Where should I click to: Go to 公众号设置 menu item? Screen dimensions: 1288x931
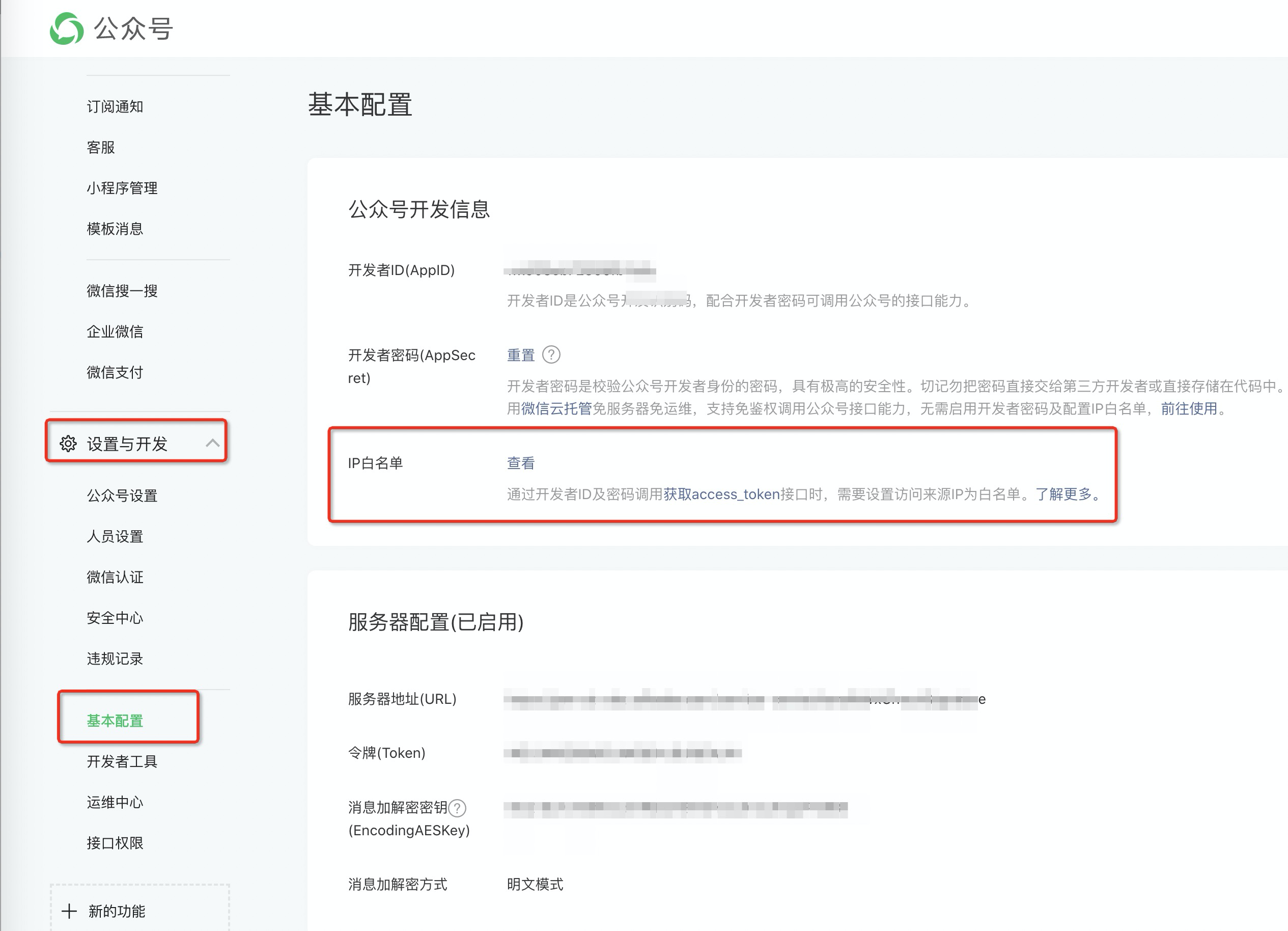(122, 496)
